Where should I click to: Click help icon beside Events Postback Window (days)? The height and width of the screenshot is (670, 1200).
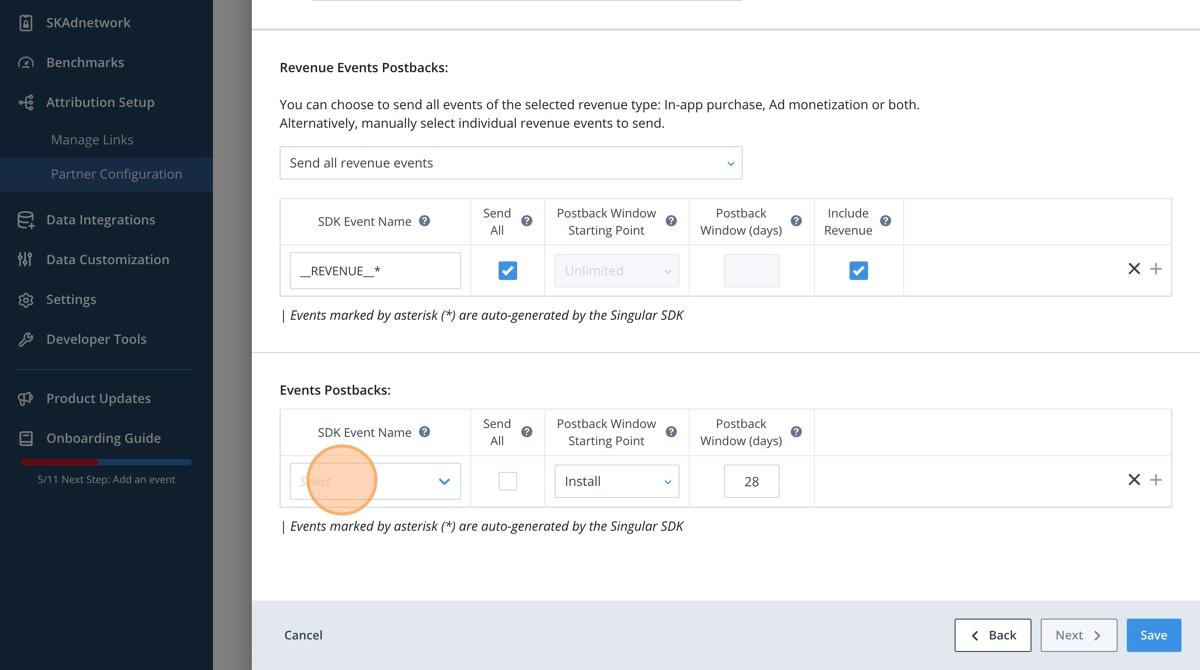[x=796, y=432]
